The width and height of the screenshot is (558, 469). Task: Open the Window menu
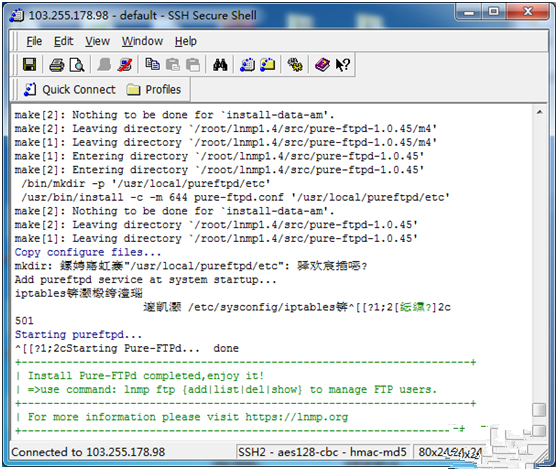pos(142,41)
